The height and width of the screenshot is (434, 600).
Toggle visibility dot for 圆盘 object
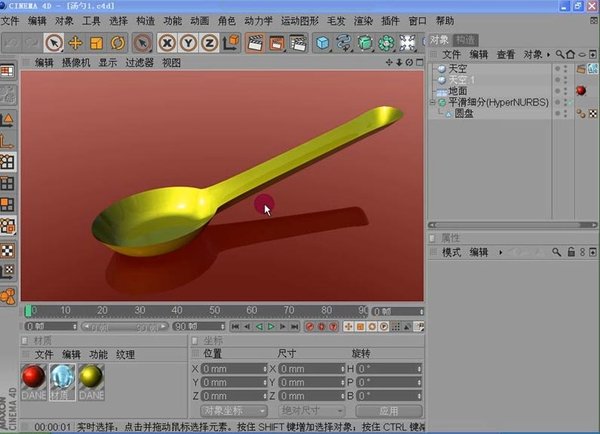click(558, 113)
